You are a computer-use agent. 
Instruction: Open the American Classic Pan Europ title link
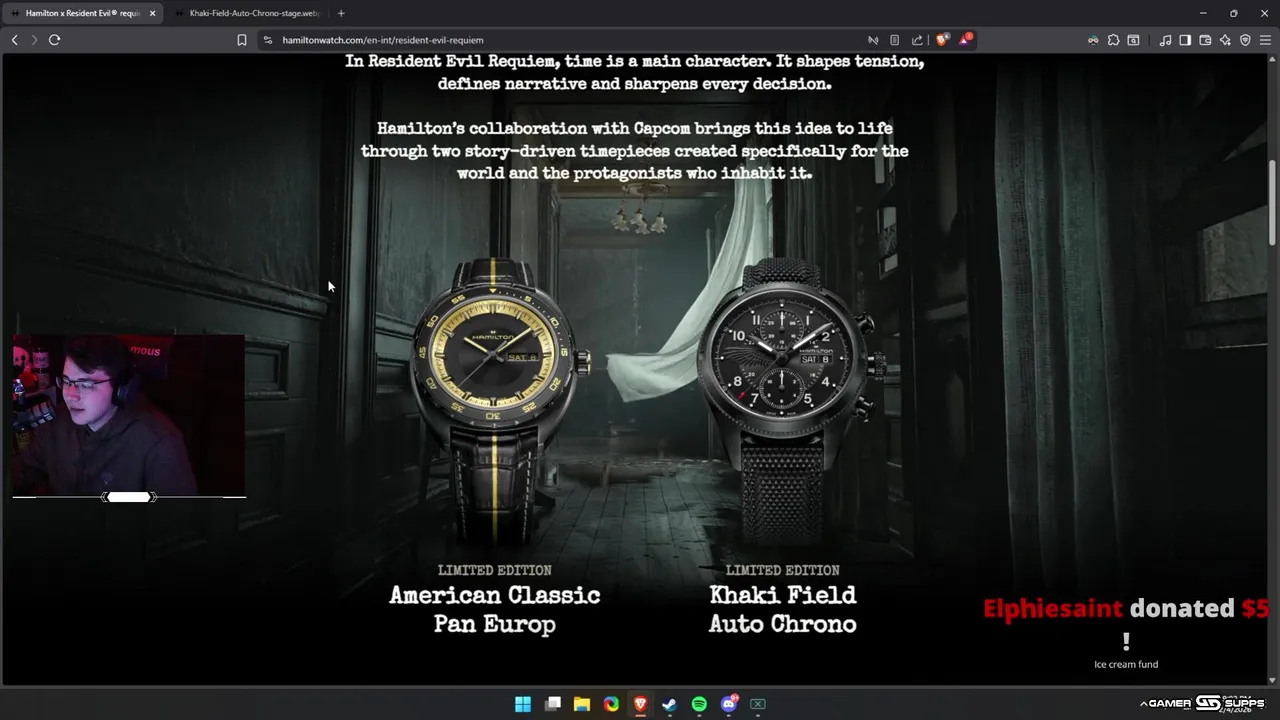coord(495,609)
